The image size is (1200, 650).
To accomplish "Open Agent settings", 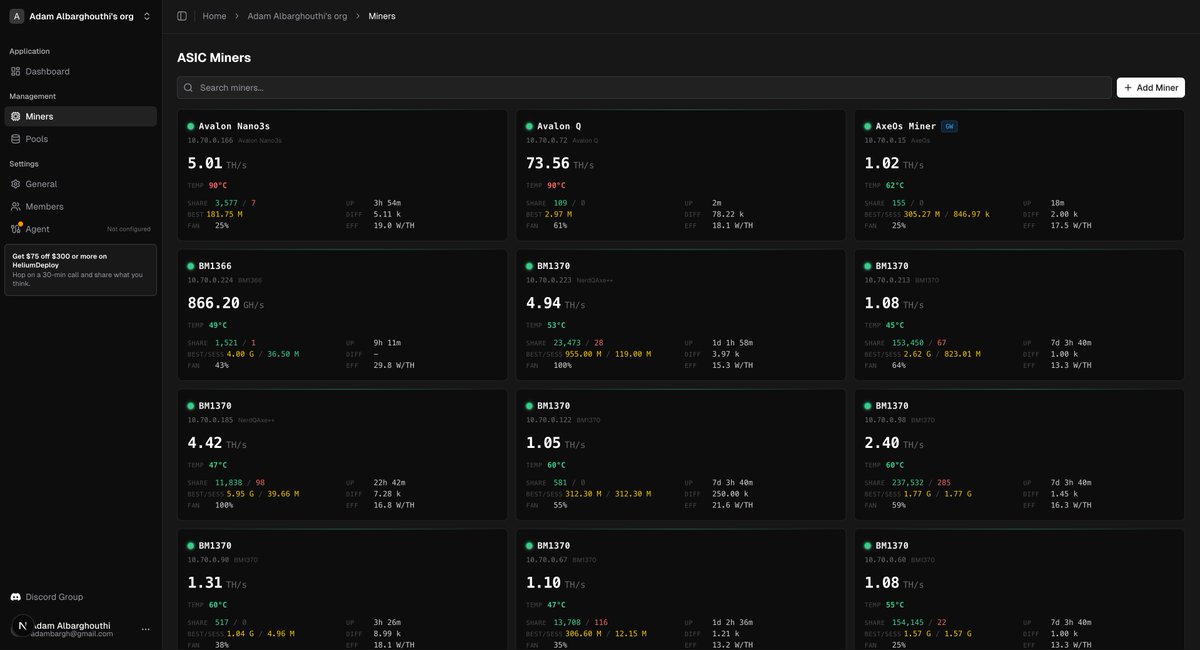I will pos(80,229).
